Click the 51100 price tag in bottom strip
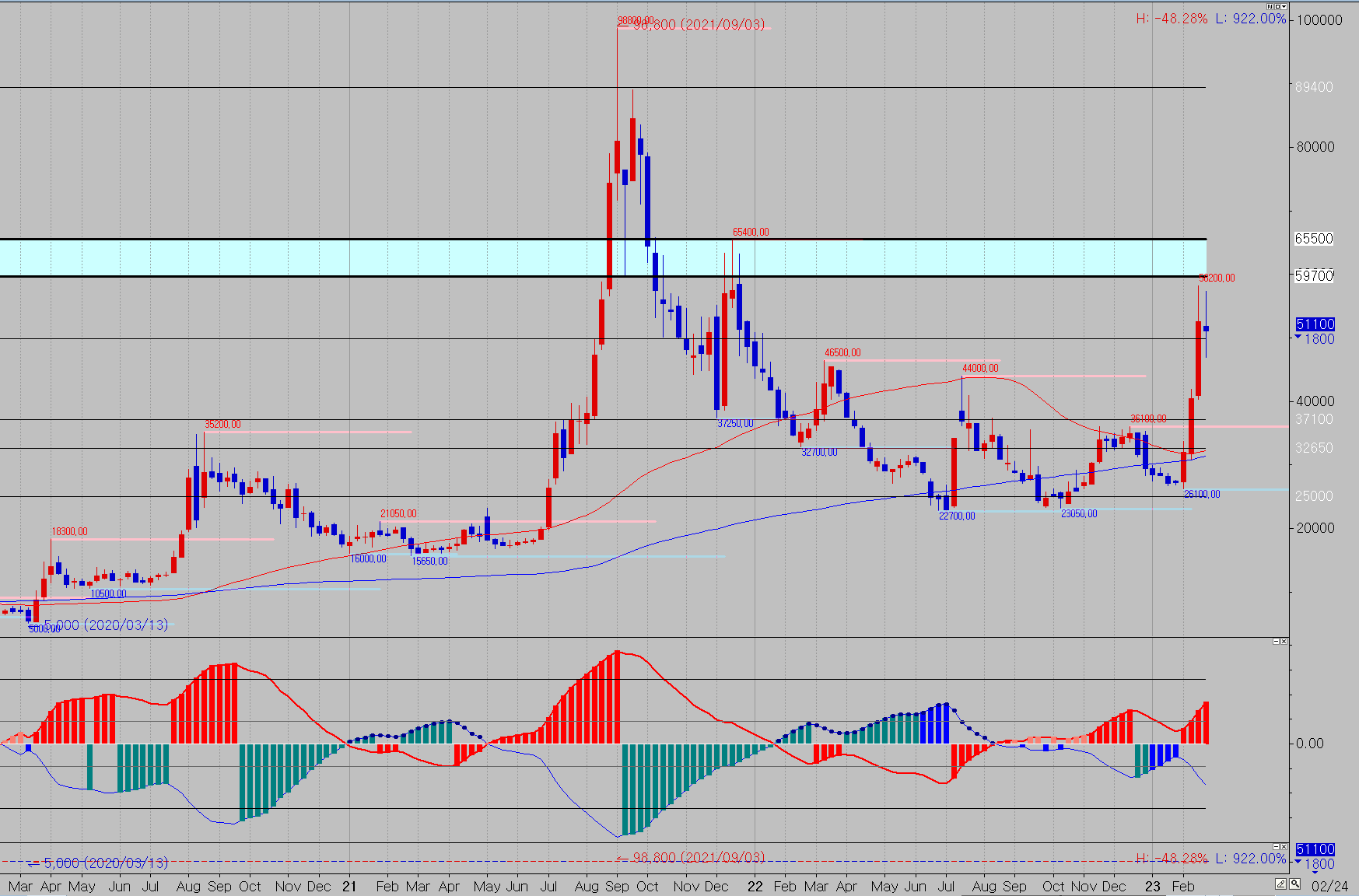Image resolution: width=1359 pixels, height=896 pixels. (x=1315, y=849)
